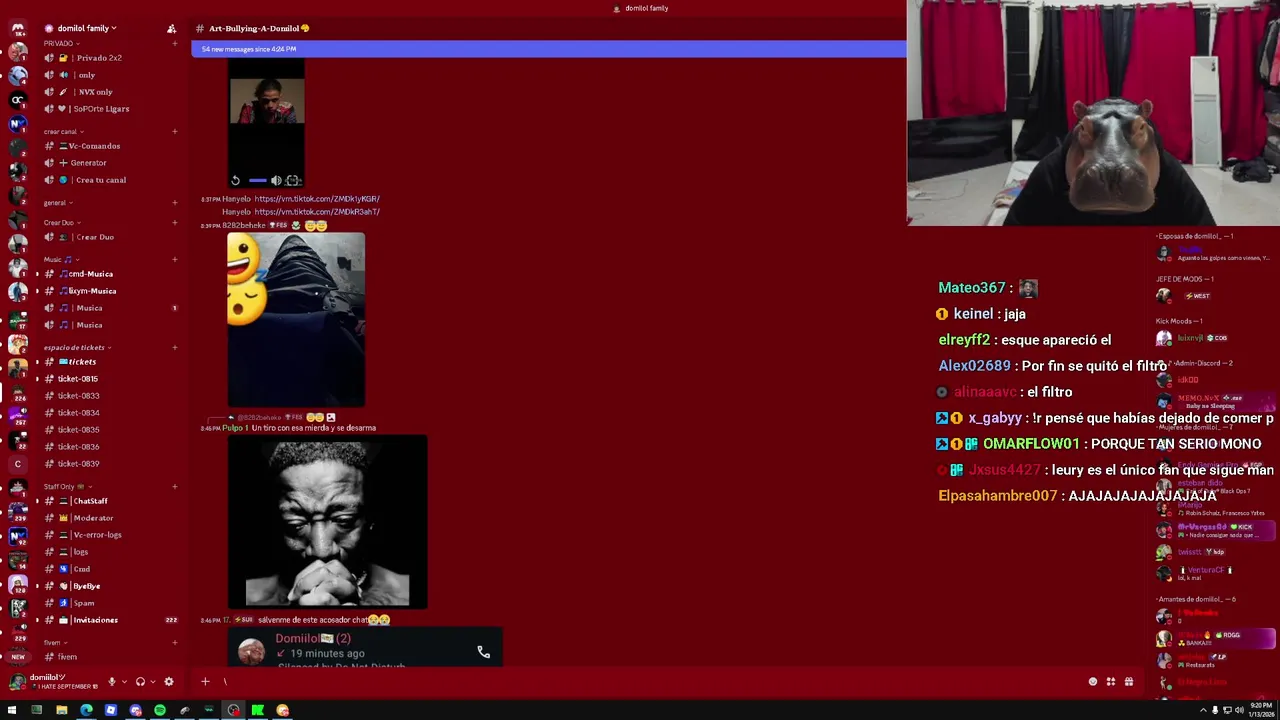The height and width of the screenshot is (720, 1280).
Task: Open attachment plus button in message bar
Action: [205, 682]
